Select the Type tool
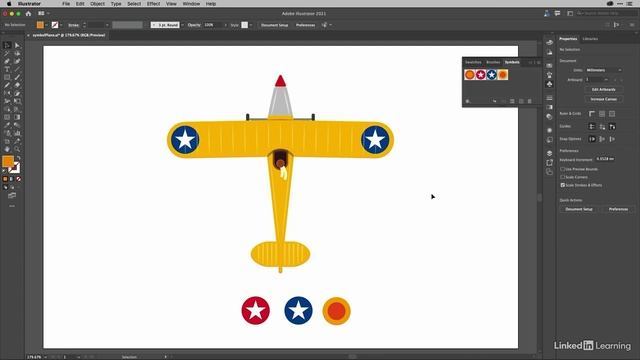 7,69
